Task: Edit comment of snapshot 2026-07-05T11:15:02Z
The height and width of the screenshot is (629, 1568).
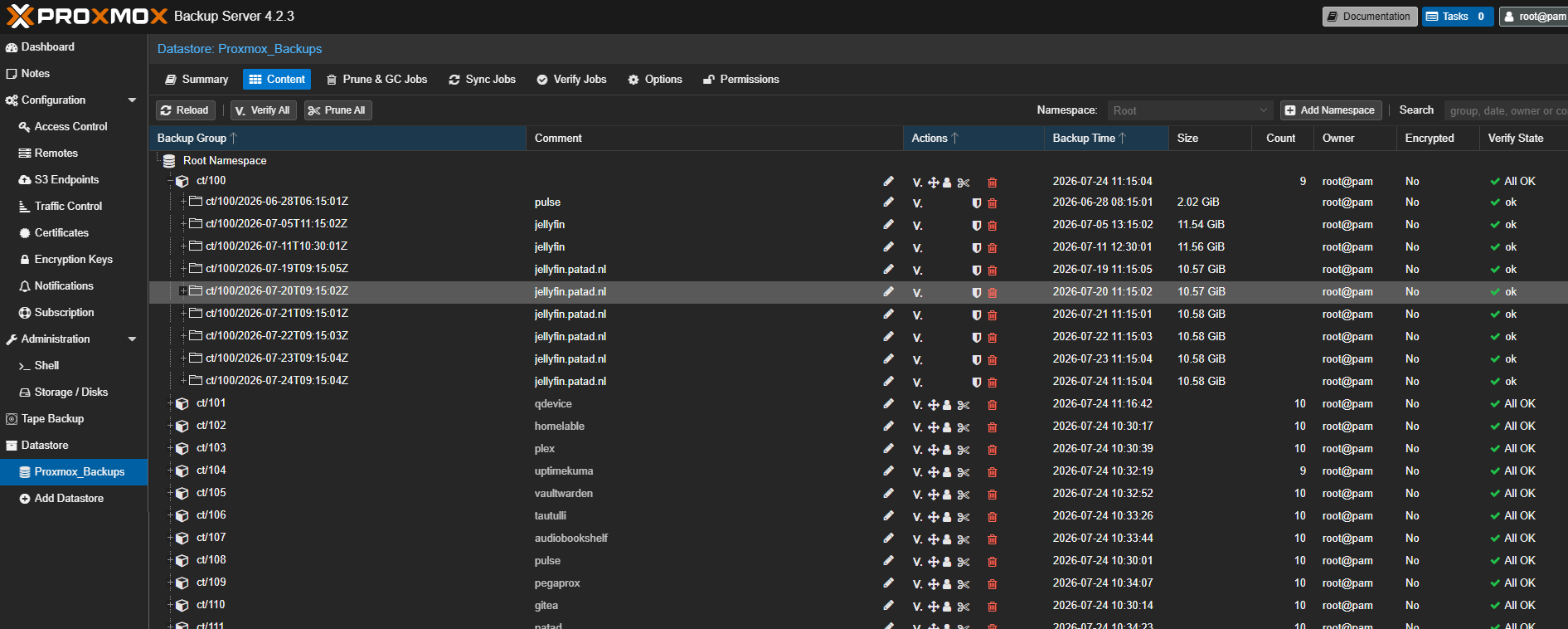Action: 888,224
